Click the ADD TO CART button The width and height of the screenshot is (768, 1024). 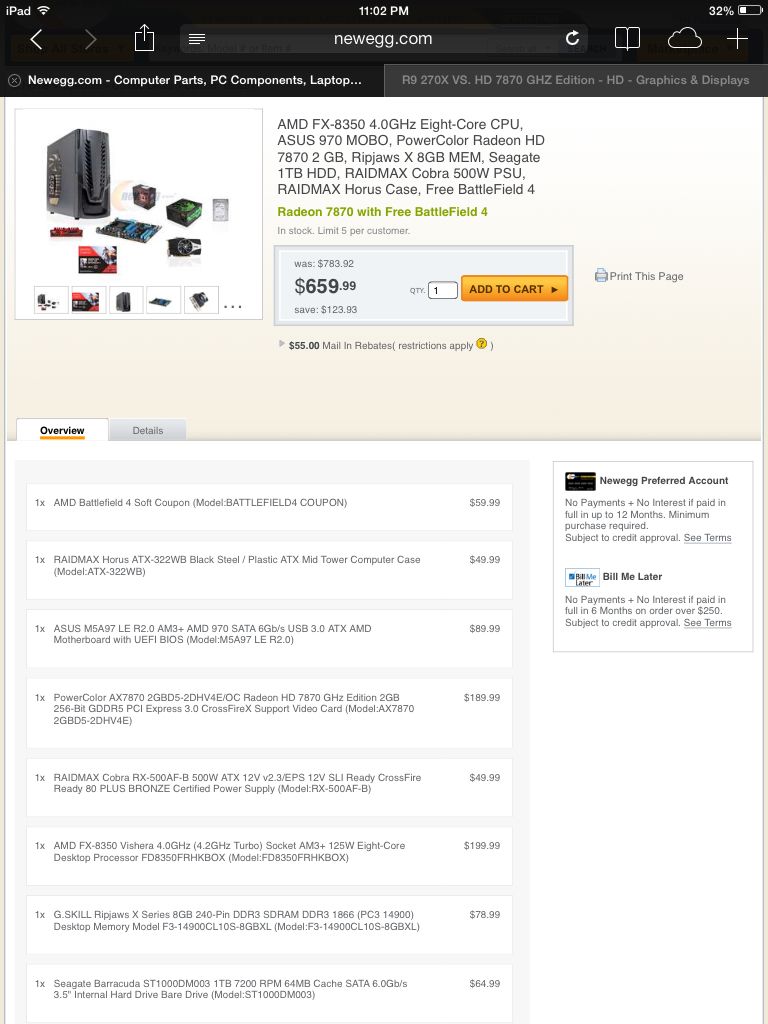coord(514,289)
